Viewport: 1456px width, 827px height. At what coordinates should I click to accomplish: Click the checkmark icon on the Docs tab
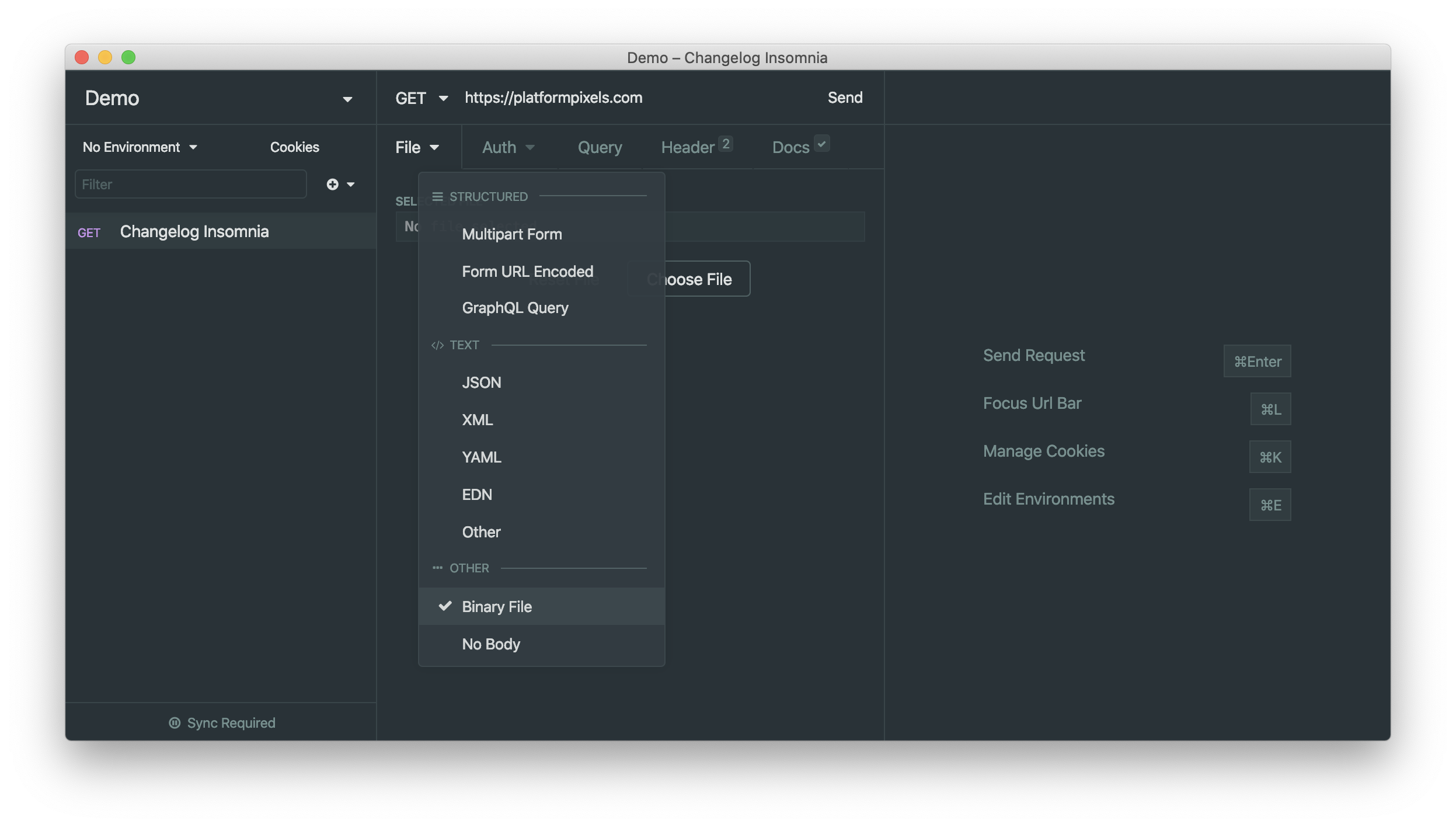point(821,144)
